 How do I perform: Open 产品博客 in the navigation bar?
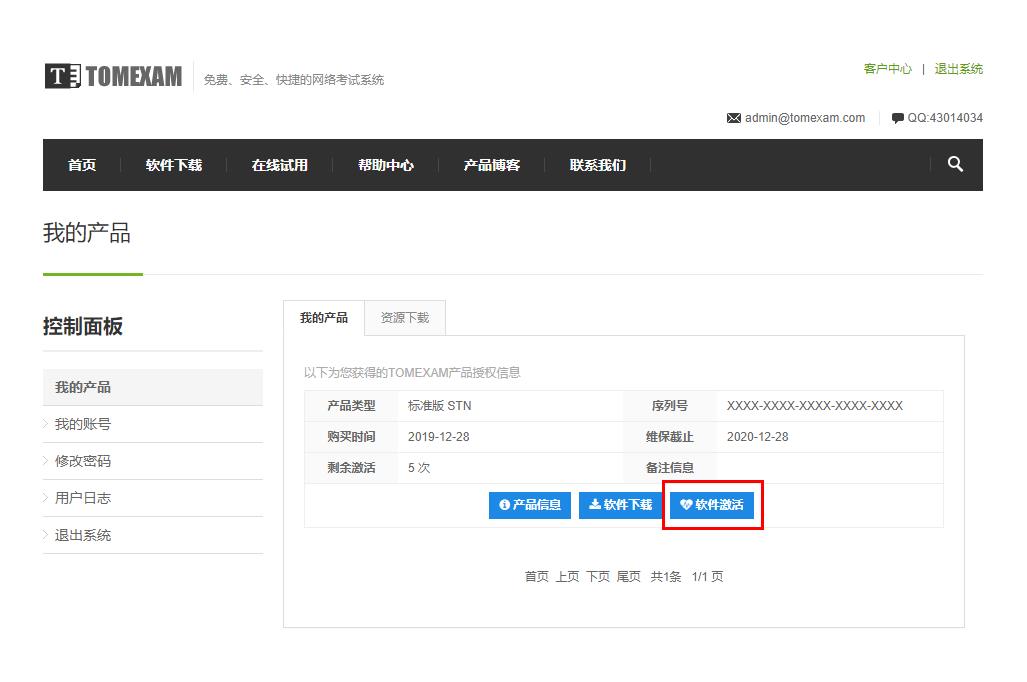pos(492,165)
